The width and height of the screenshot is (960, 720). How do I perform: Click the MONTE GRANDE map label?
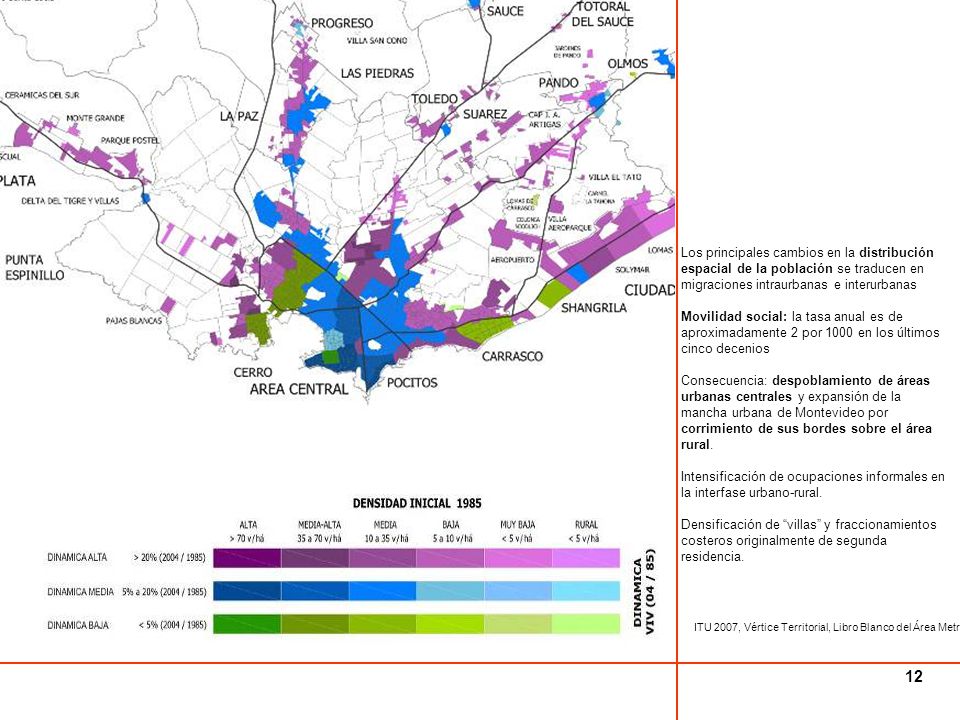tap(96, 118)
